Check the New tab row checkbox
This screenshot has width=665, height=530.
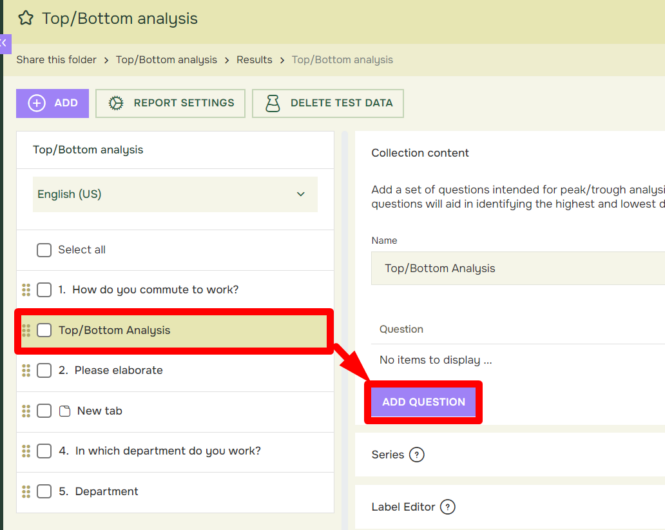point(44,411)
